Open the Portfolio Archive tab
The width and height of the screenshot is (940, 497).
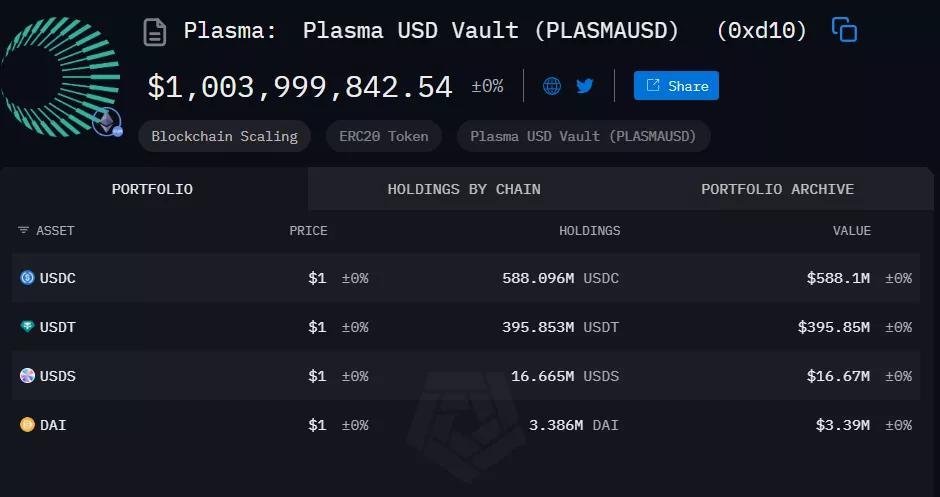coord(777,189)
